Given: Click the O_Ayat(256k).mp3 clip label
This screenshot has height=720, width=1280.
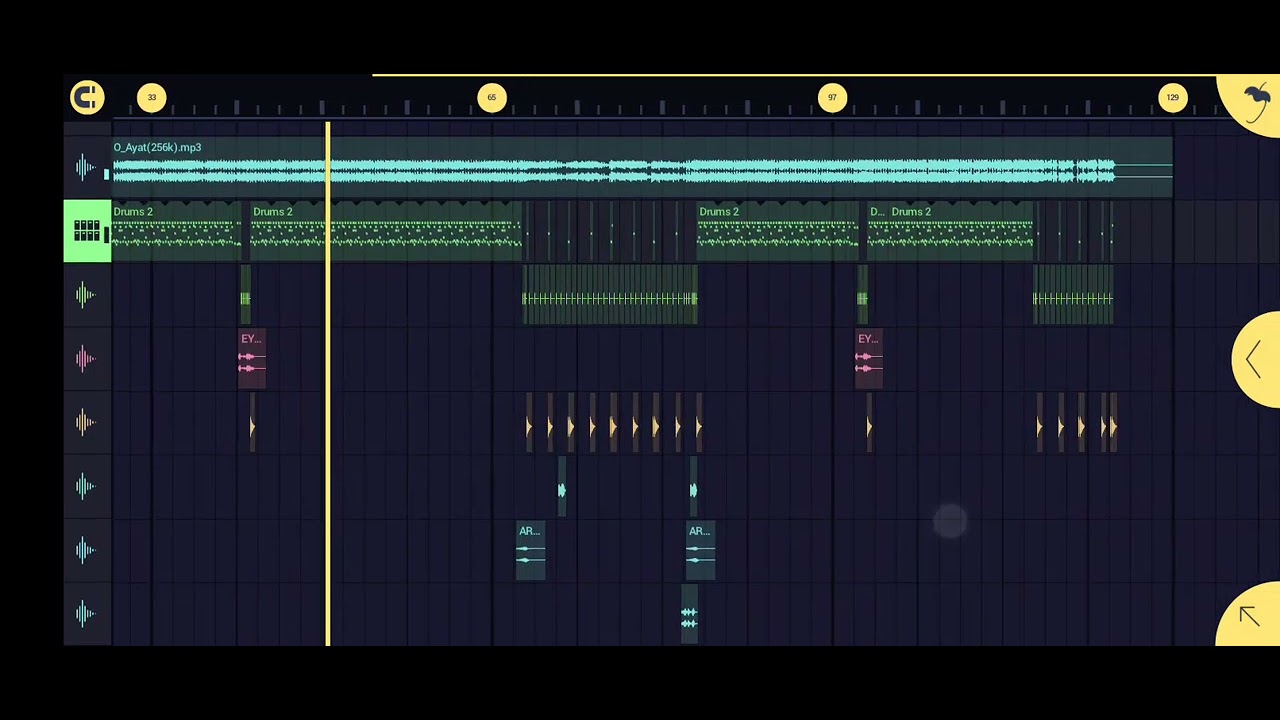Looking at the screenshot, I should click(x=157, y=147).
